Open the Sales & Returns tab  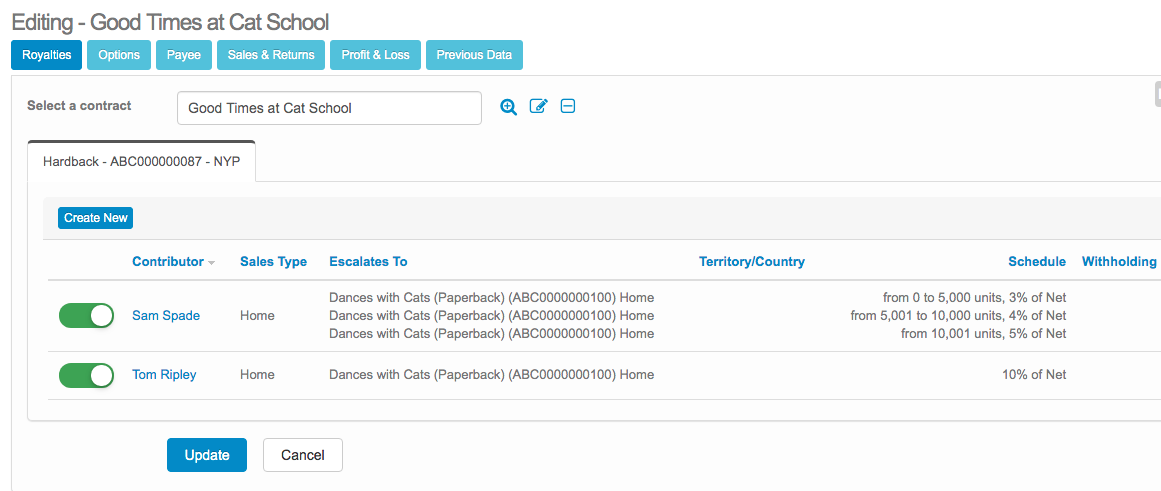click(270, 55)
